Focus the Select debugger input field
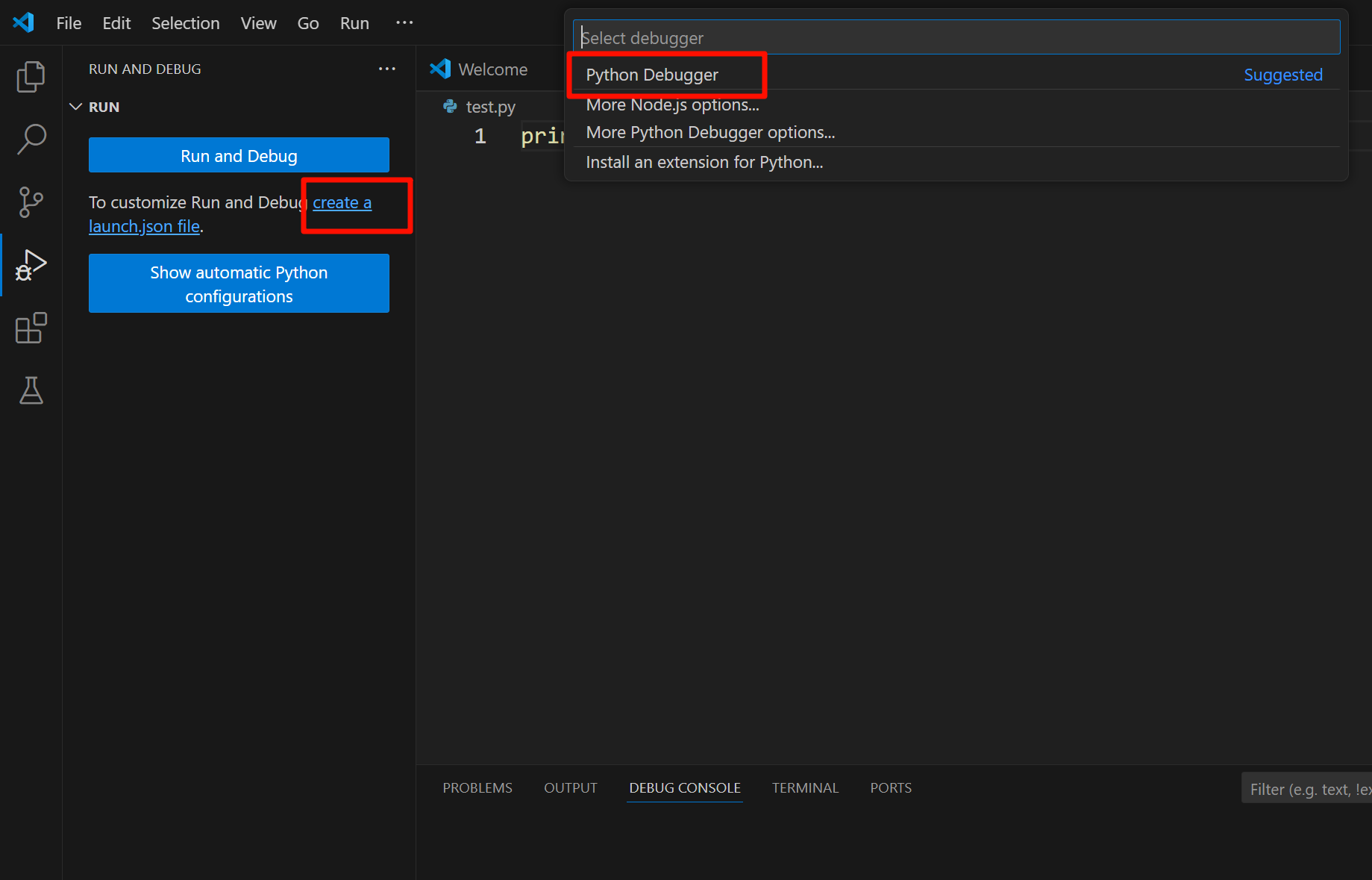The image size is (1372, 880). click(x=956, y=37)
